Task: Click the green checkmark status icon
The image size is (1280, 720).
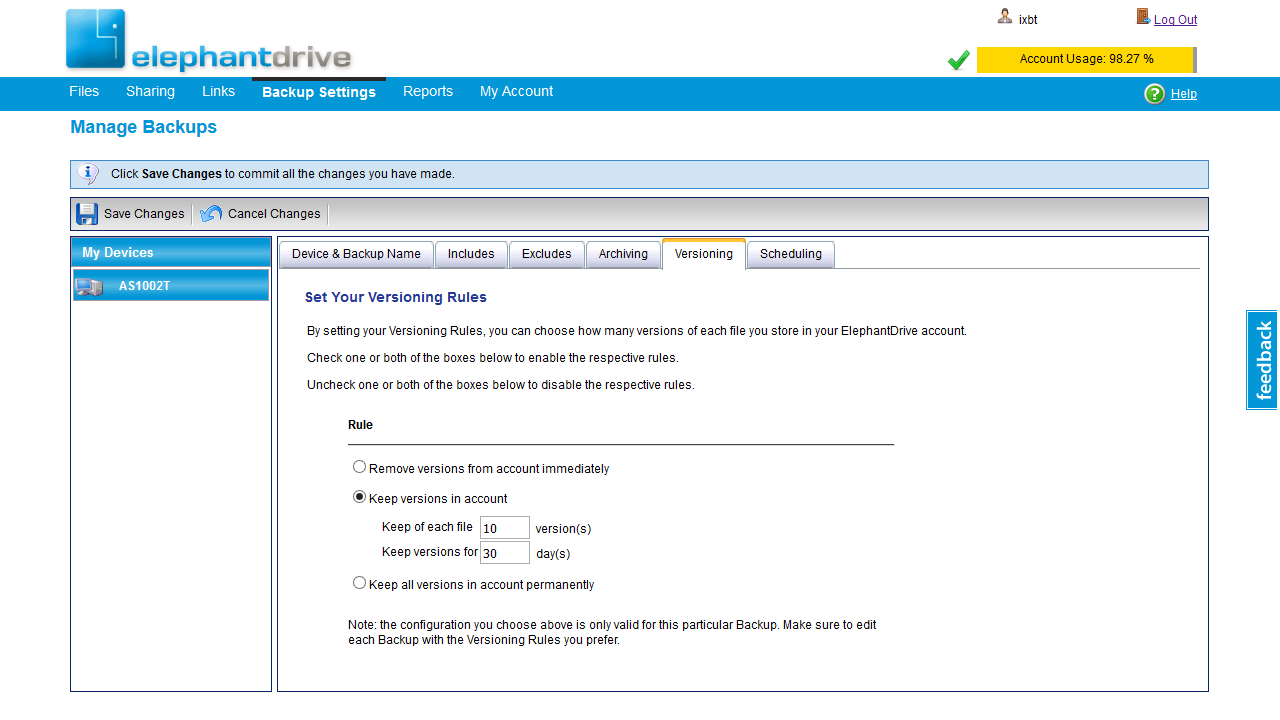Action: tap(959, 61)
